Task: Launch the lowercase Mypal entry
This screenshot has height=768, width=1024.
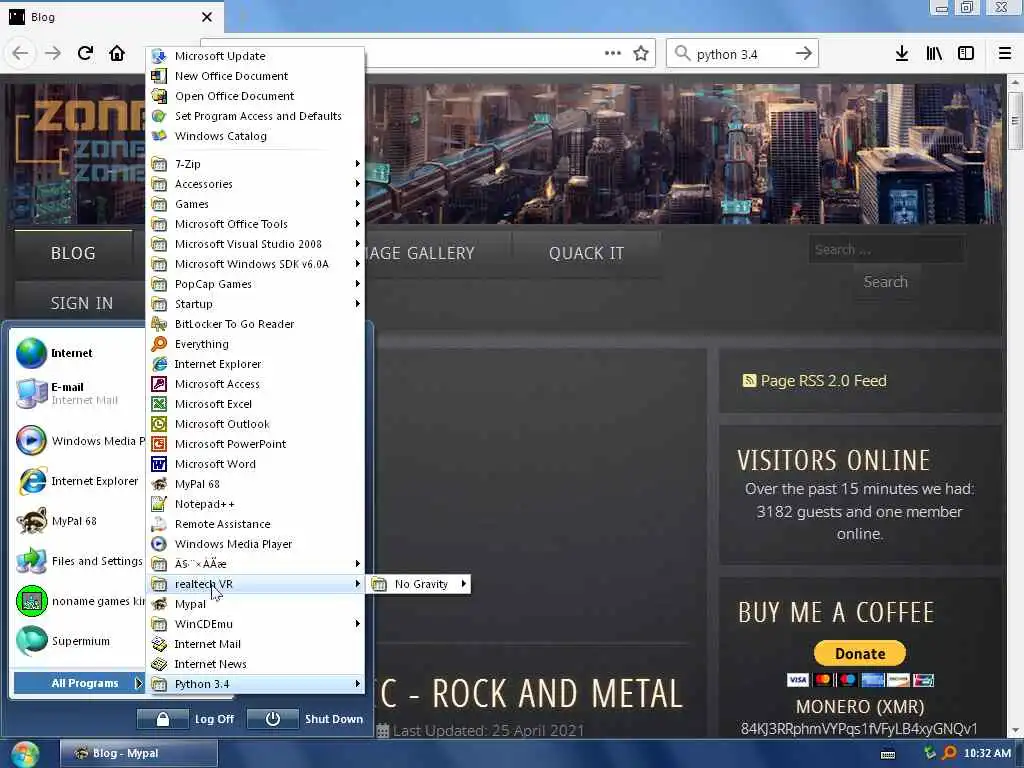Action: pos(256,604)
